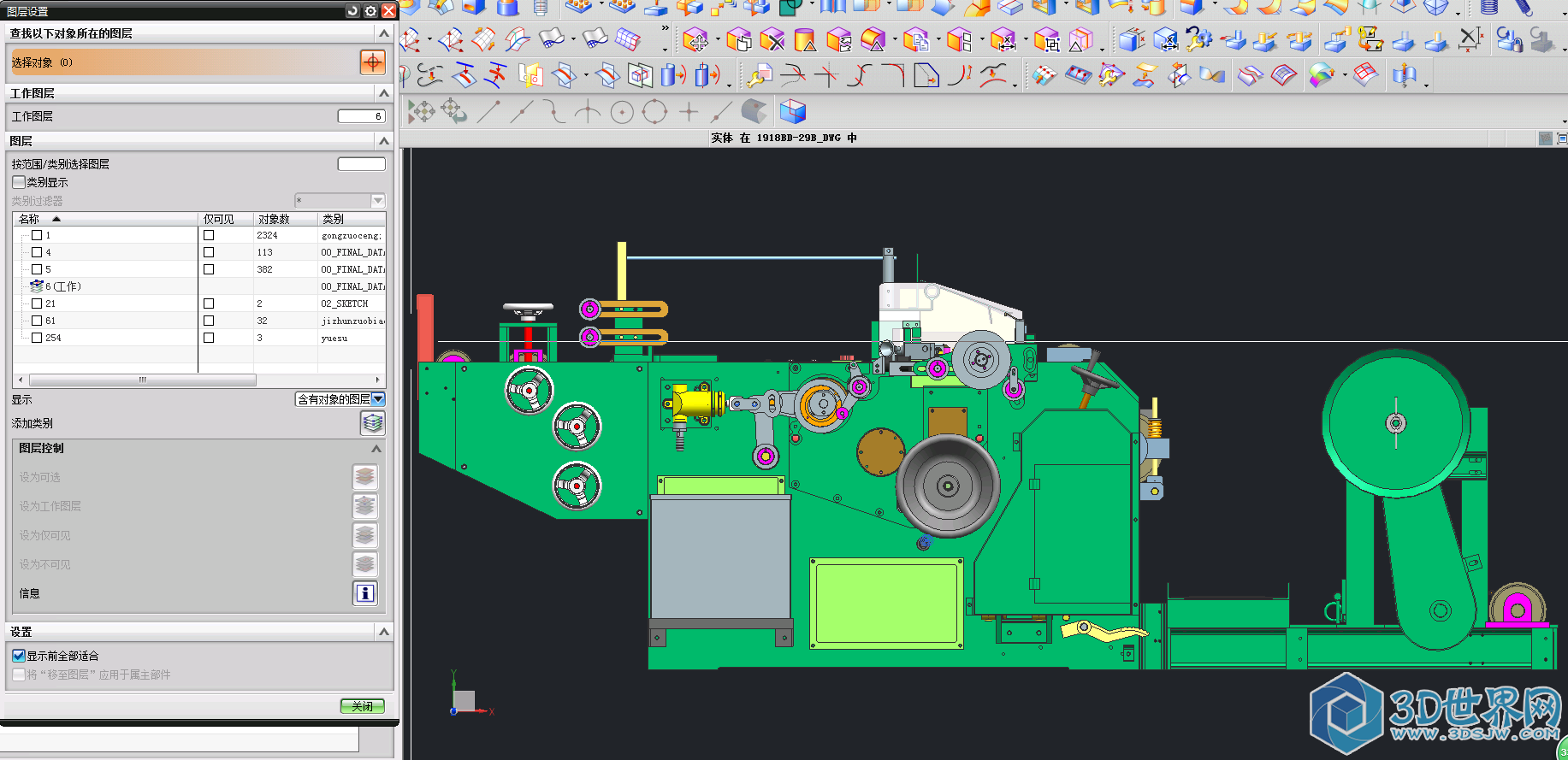Enable Quadrant Point snap option
Screen dimensions: 1568x760
point(655,112)
